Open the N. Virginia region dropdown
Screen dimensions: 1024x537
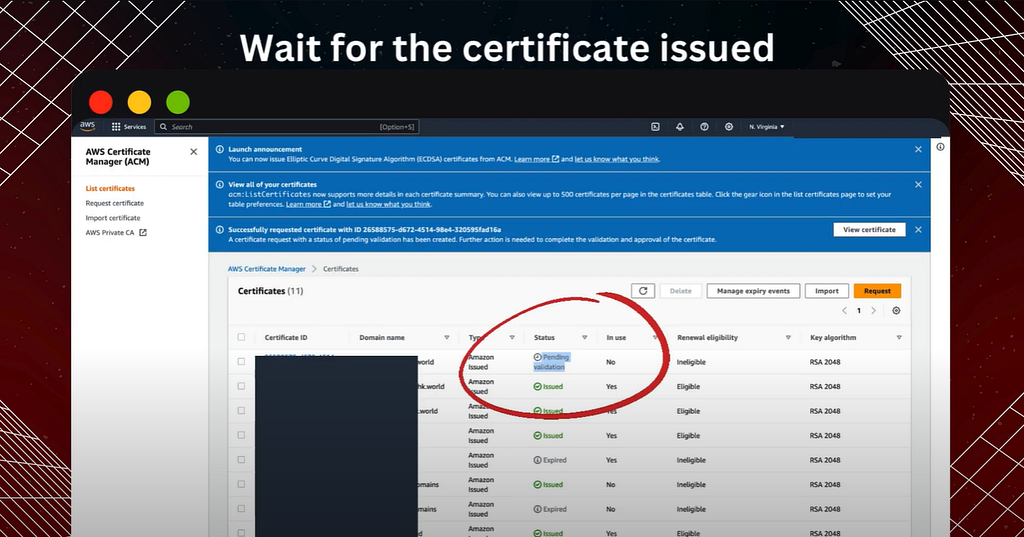(767, 127)
